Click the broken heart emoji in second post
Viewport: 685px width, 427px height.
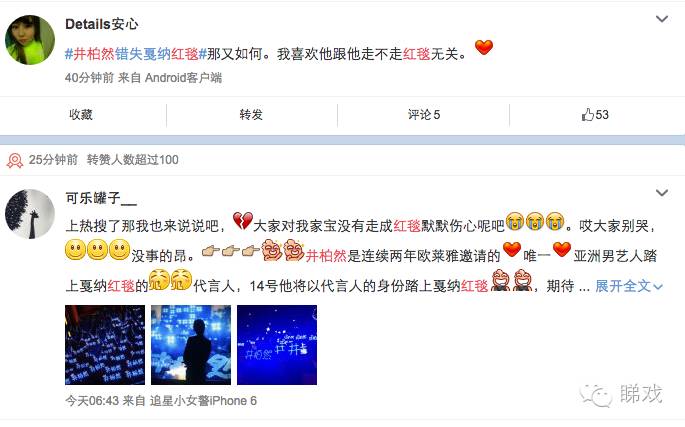click(x=242, y=221)
